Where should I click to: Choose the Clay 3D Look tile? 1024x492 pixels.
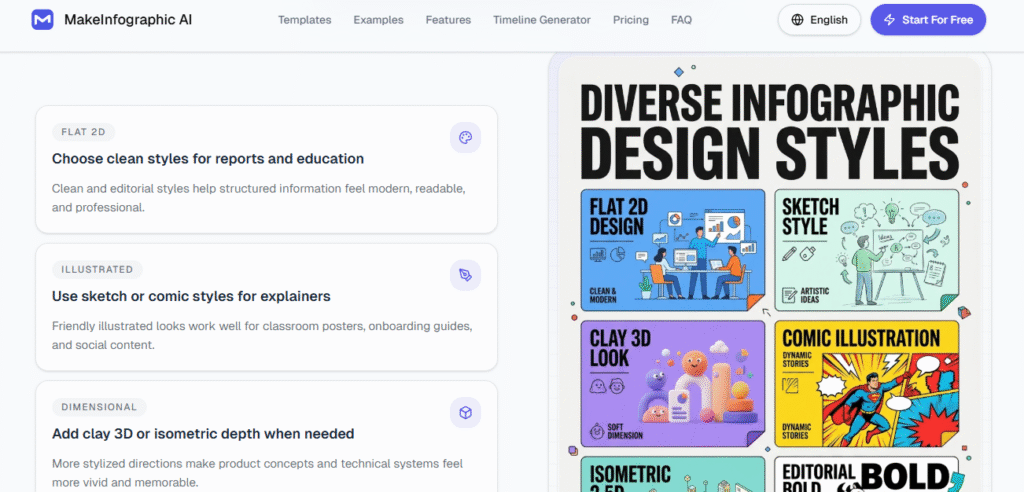(x=672, y=382)
